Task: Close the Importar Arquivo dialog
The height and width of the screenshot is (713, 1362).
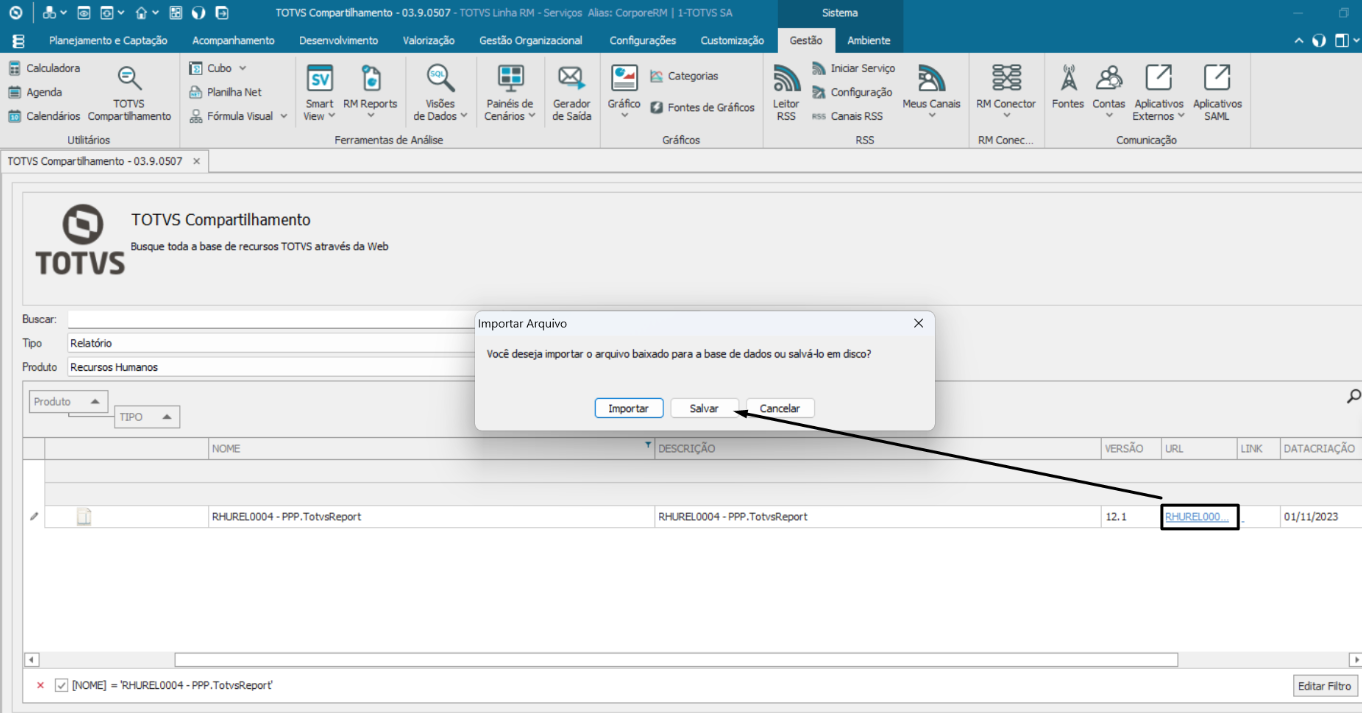Action: pos(919,323)
